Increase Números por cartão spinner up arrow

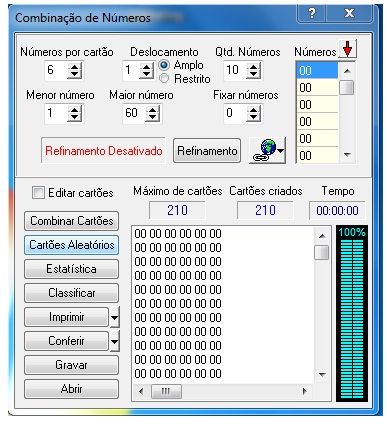pos(74,66)
